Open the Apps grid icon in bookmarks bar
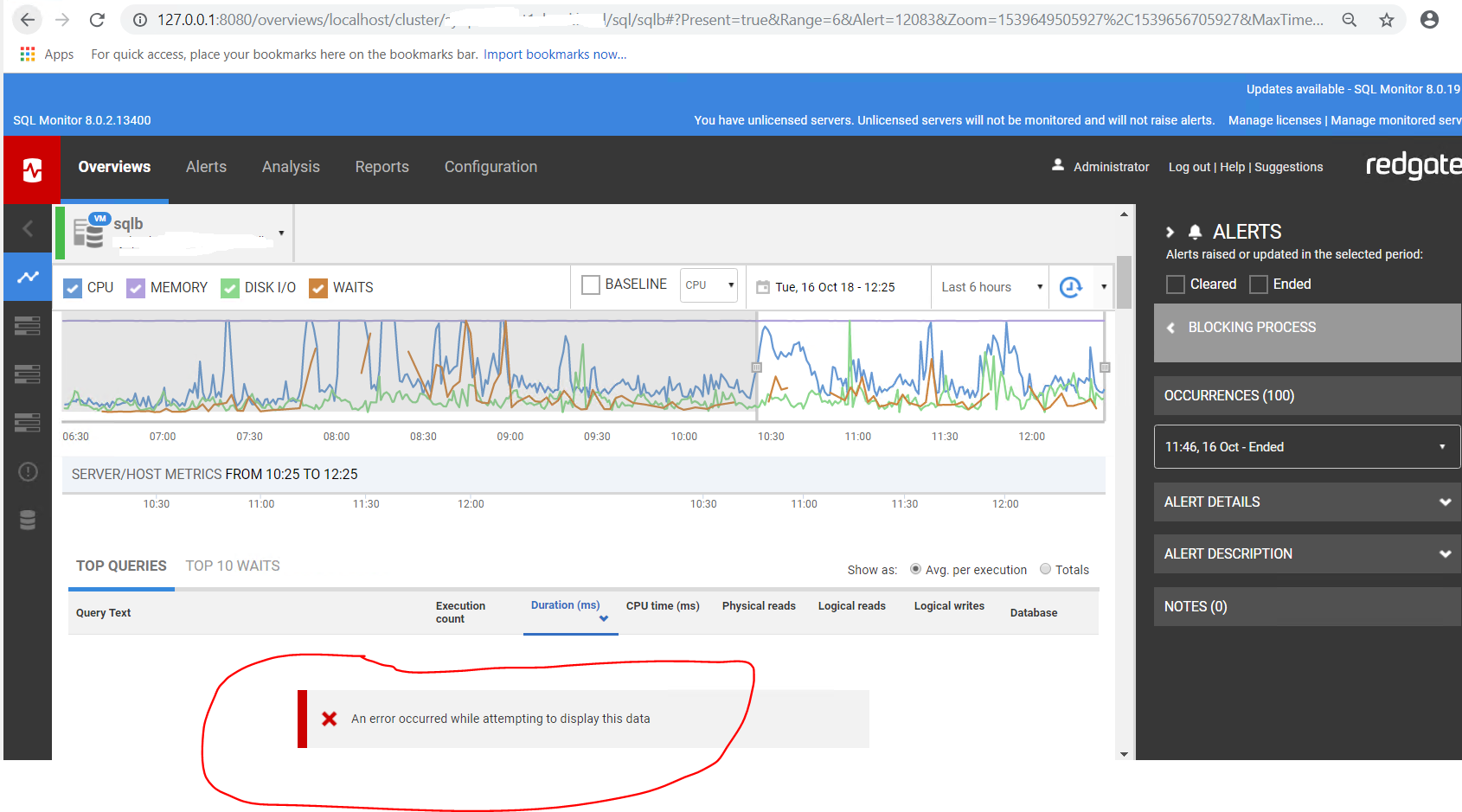Viewport: 1462px width, 812px height. [x=28, y=54]
